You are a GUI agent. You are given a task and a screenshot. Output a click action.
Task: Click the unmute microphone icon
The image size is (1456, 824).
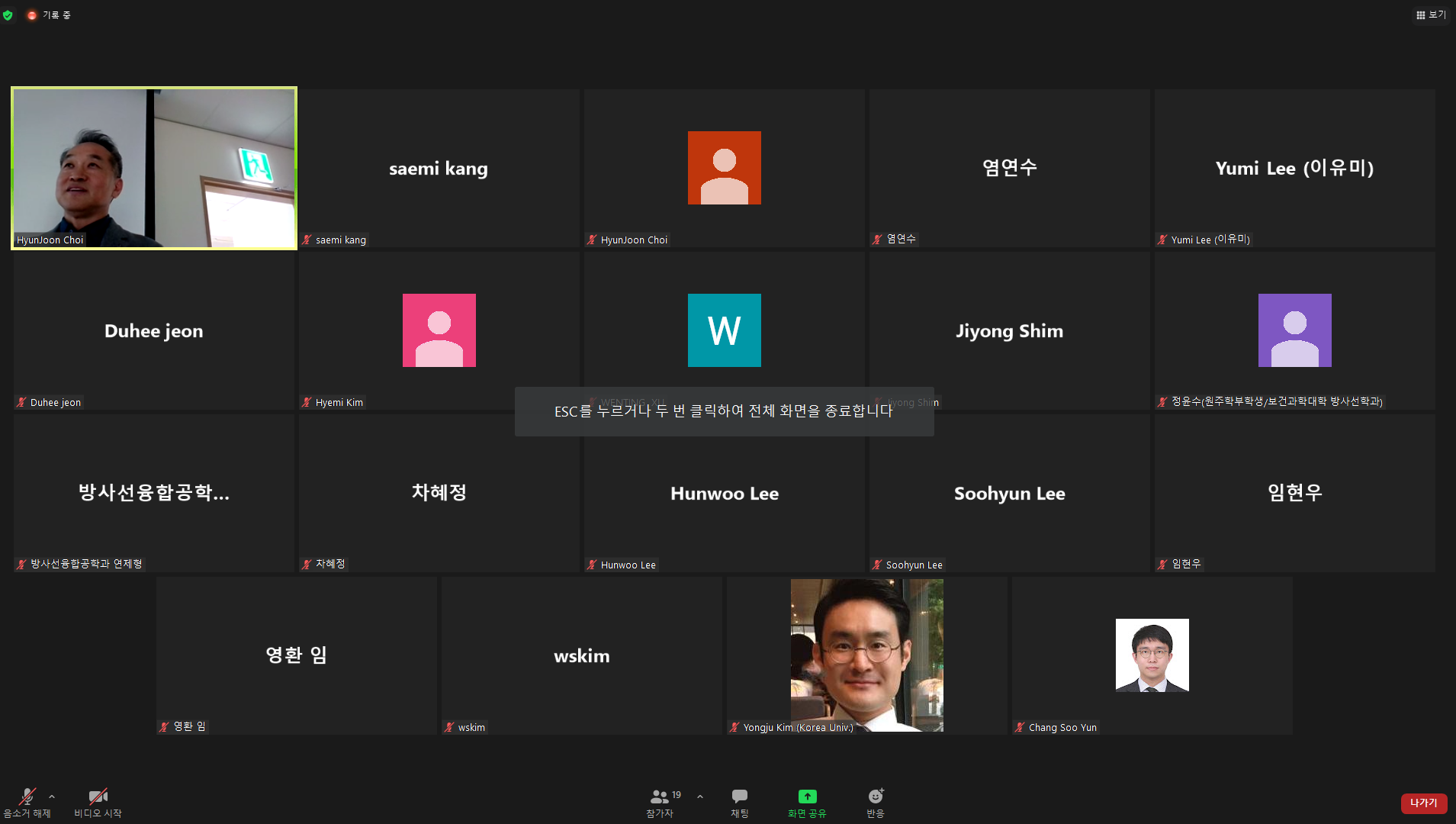tap(27, 797)
